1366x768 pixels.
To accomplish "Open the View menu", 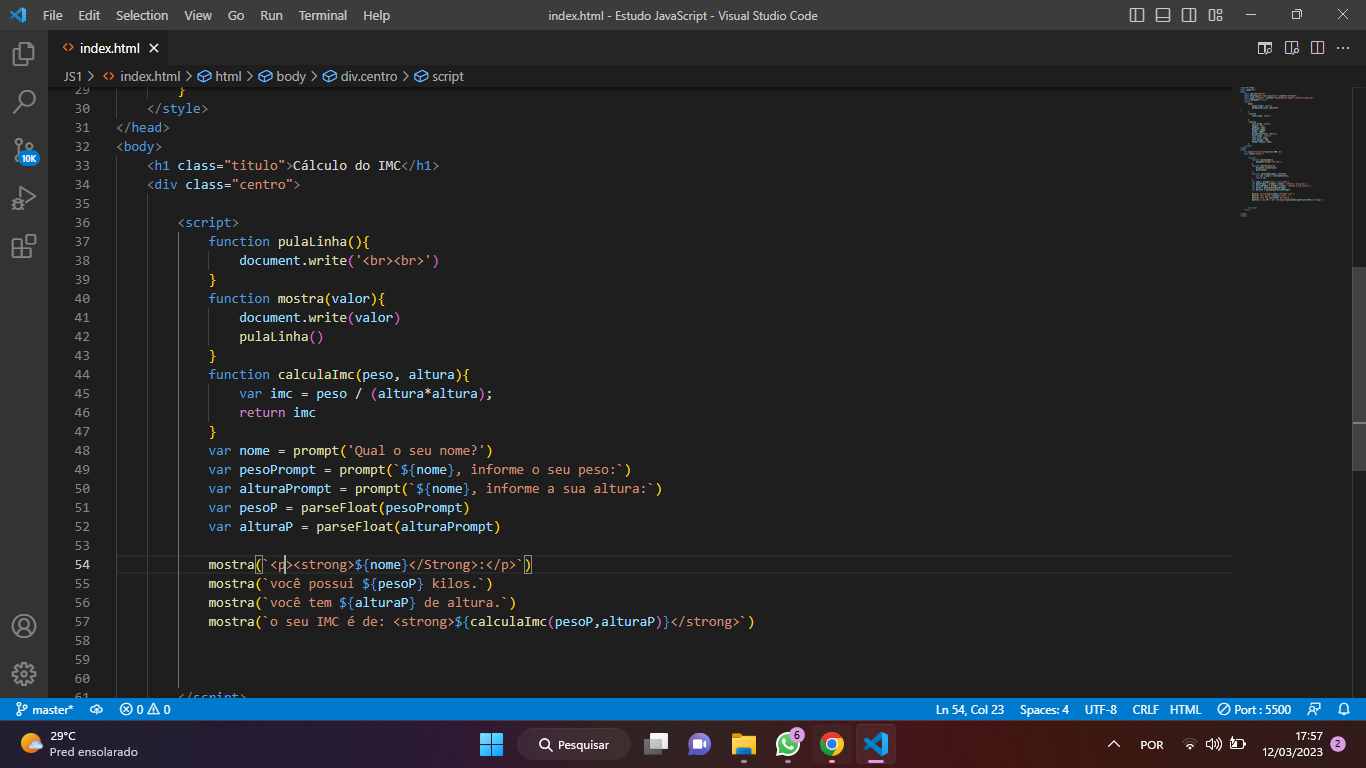I will click(198, 15).
